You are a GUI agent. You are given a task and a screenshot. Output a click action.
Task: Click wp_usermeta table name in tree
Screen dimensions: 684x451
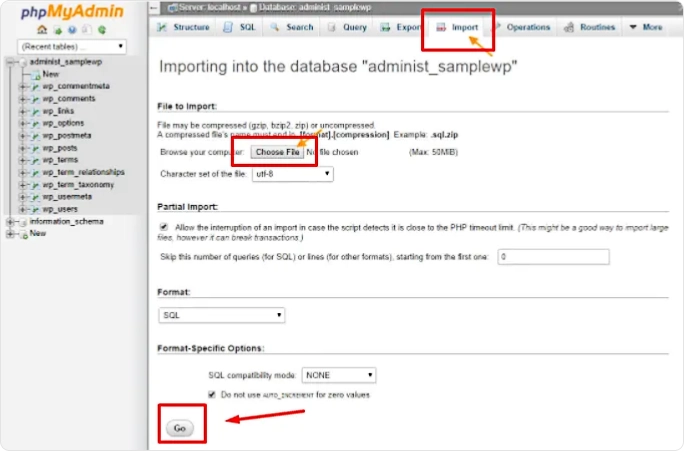tap(67, 197)
